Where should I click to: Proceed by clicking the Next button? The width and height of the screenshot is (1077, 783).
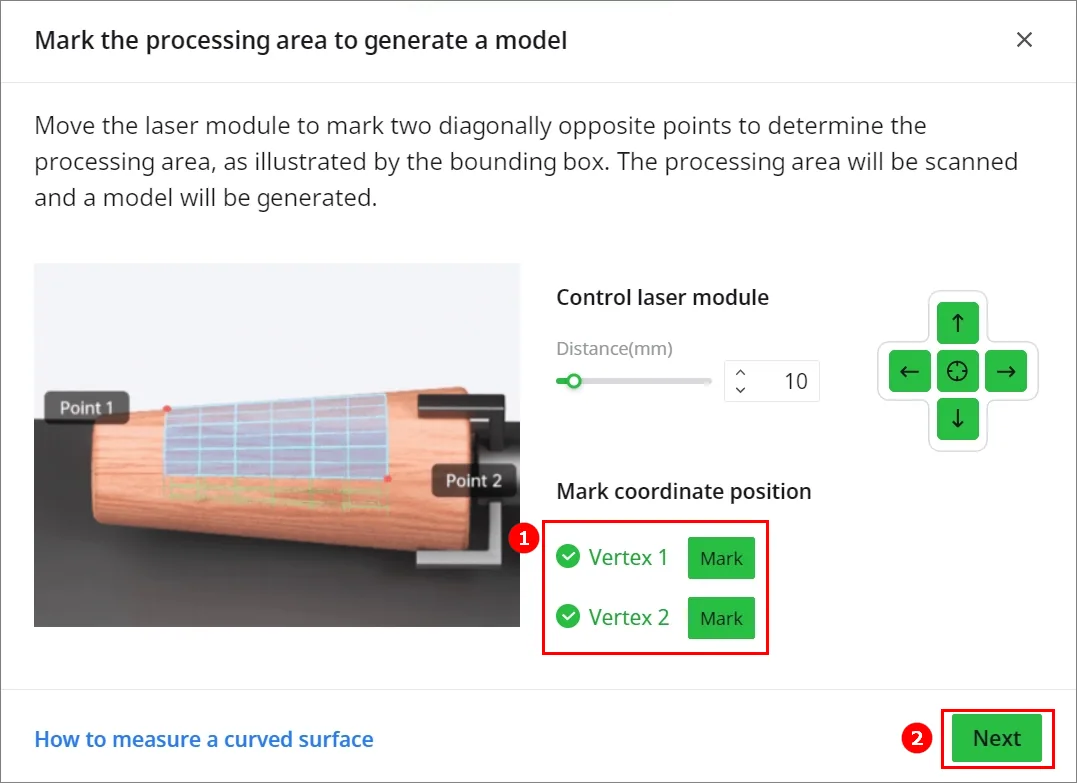click(x=997, y=738)
